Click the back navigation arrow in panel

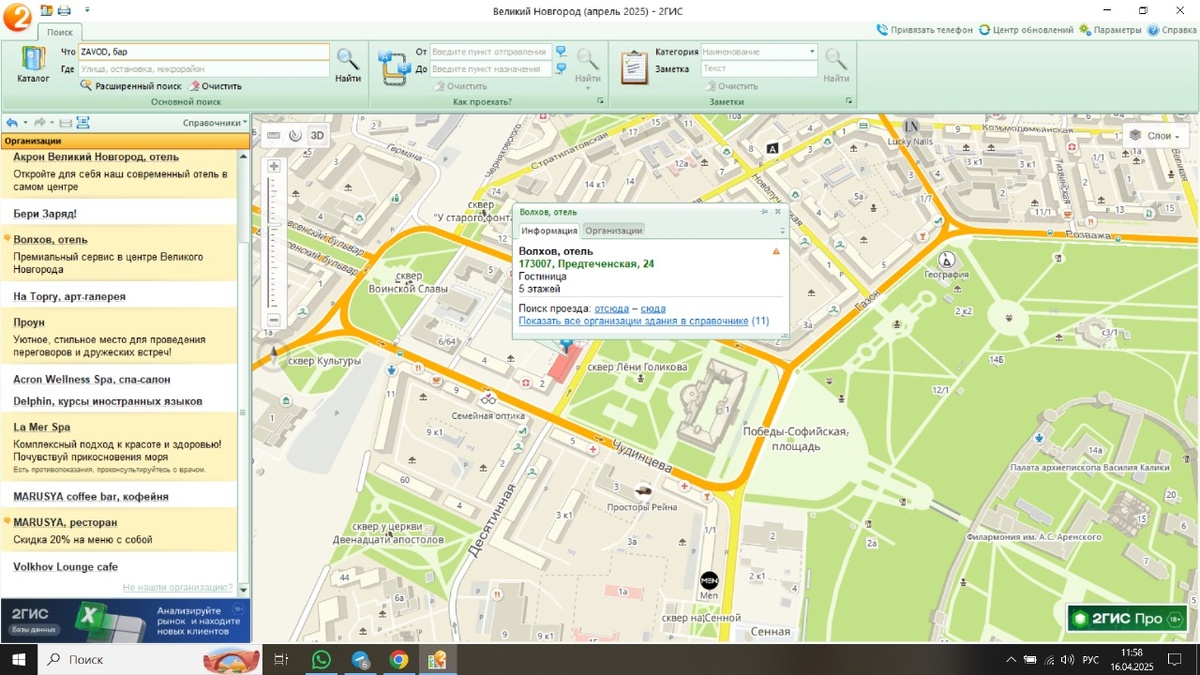tap(11, 123)
